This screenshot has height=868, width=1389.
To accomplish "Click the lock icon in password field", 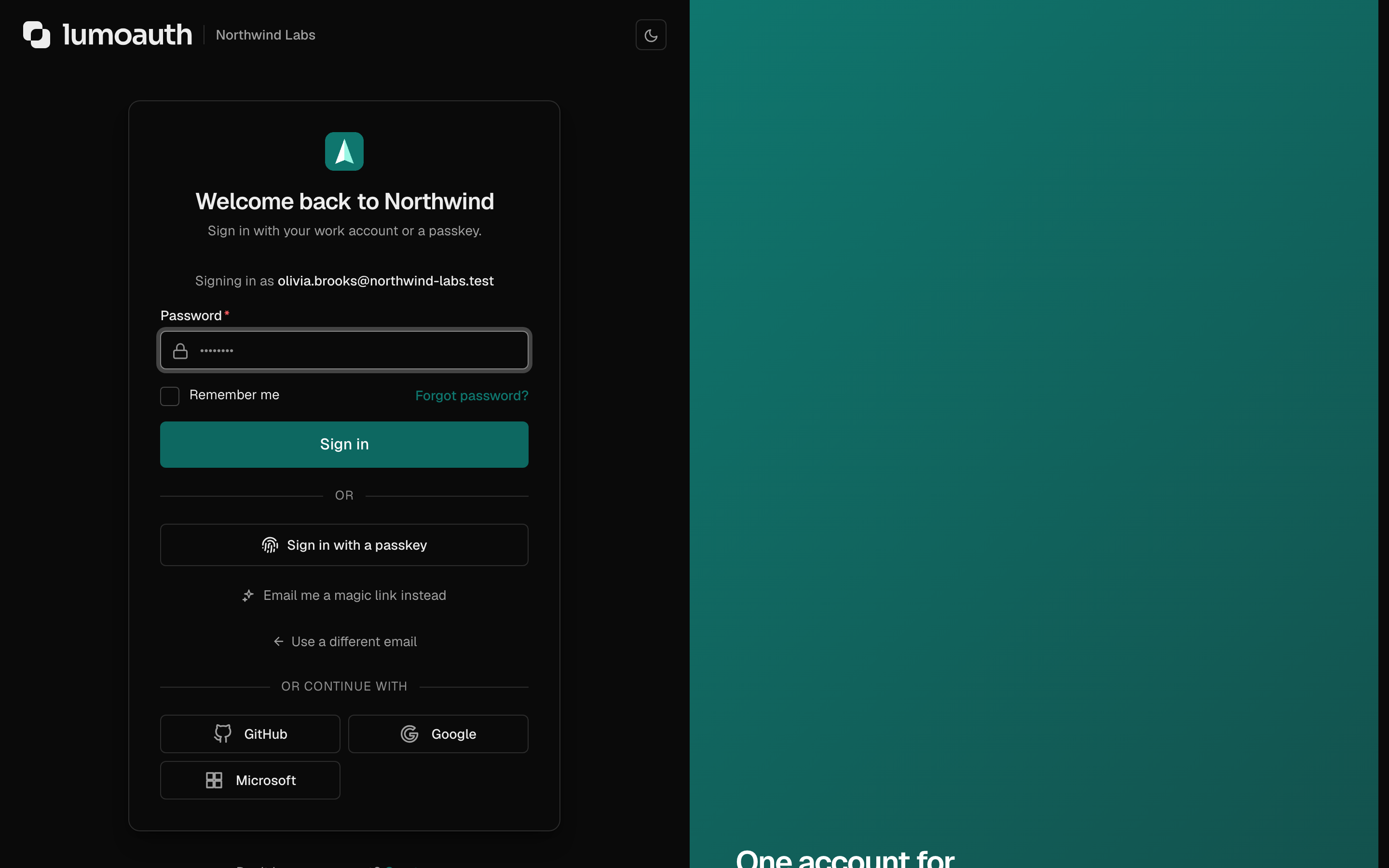I will pos(180,351).
